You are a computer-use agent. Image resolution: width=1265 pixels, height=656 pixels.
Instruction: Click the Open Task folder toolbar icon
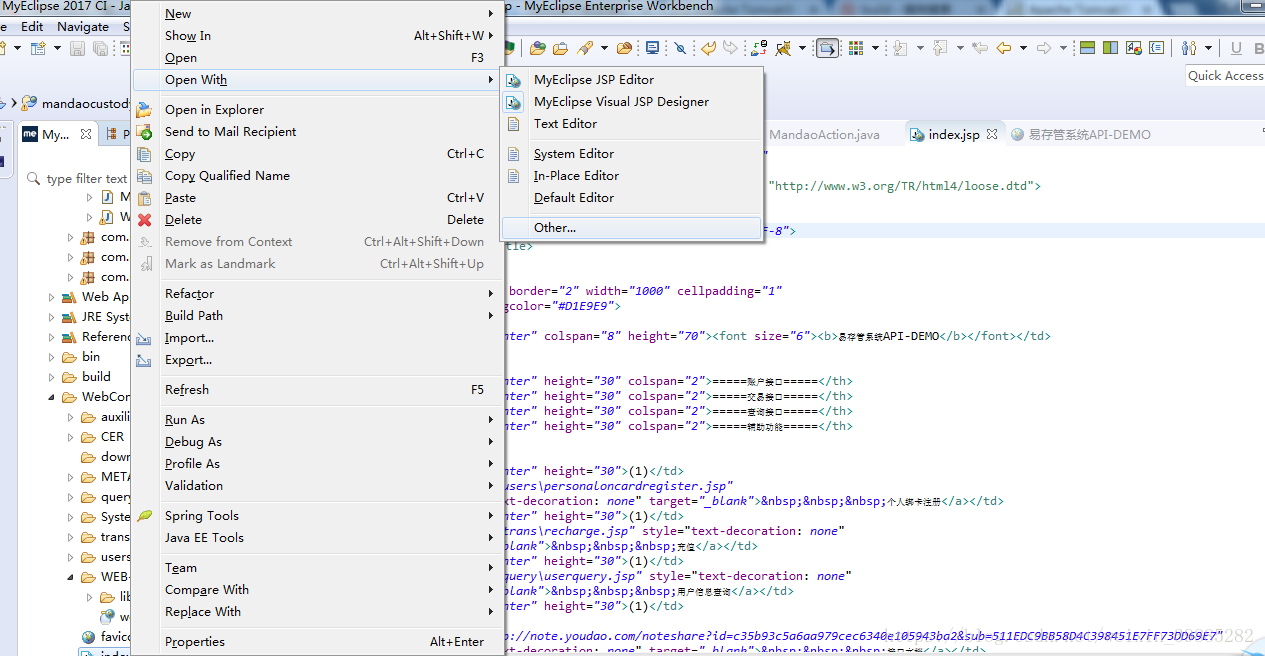[x=560, y=48]
